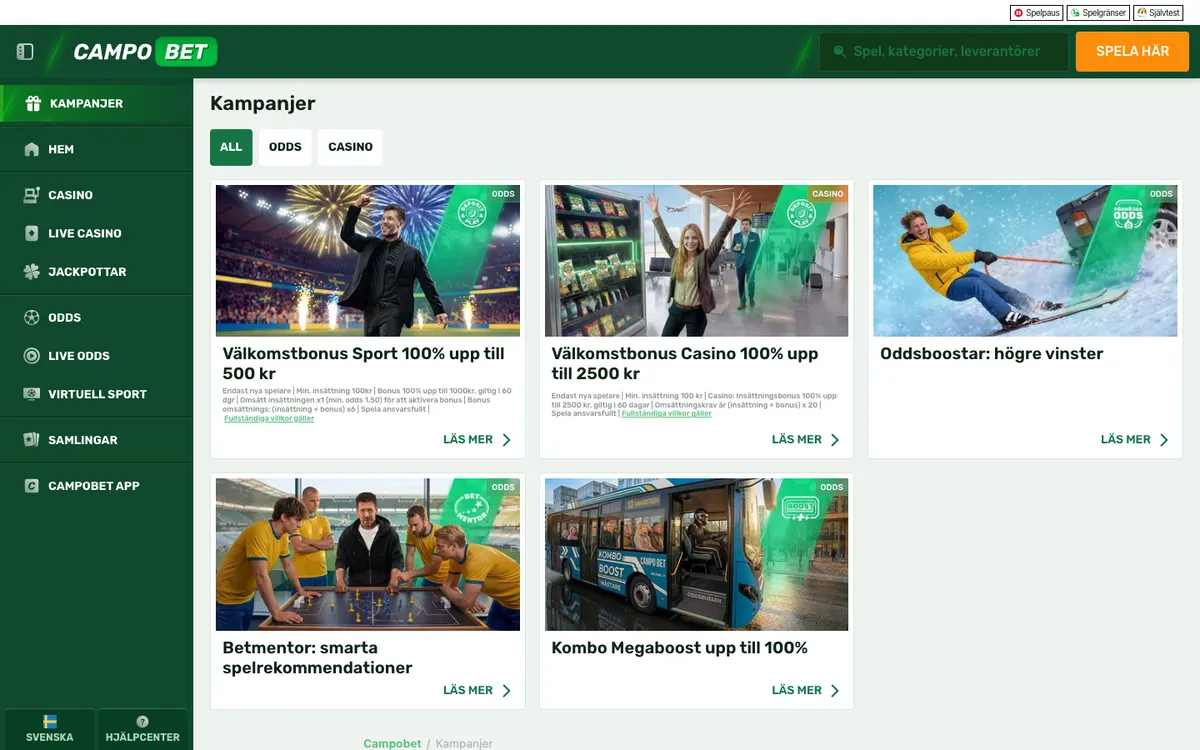Click the search magnifier icon
Screen dimensions: 1200x750
tap(839, 51)
